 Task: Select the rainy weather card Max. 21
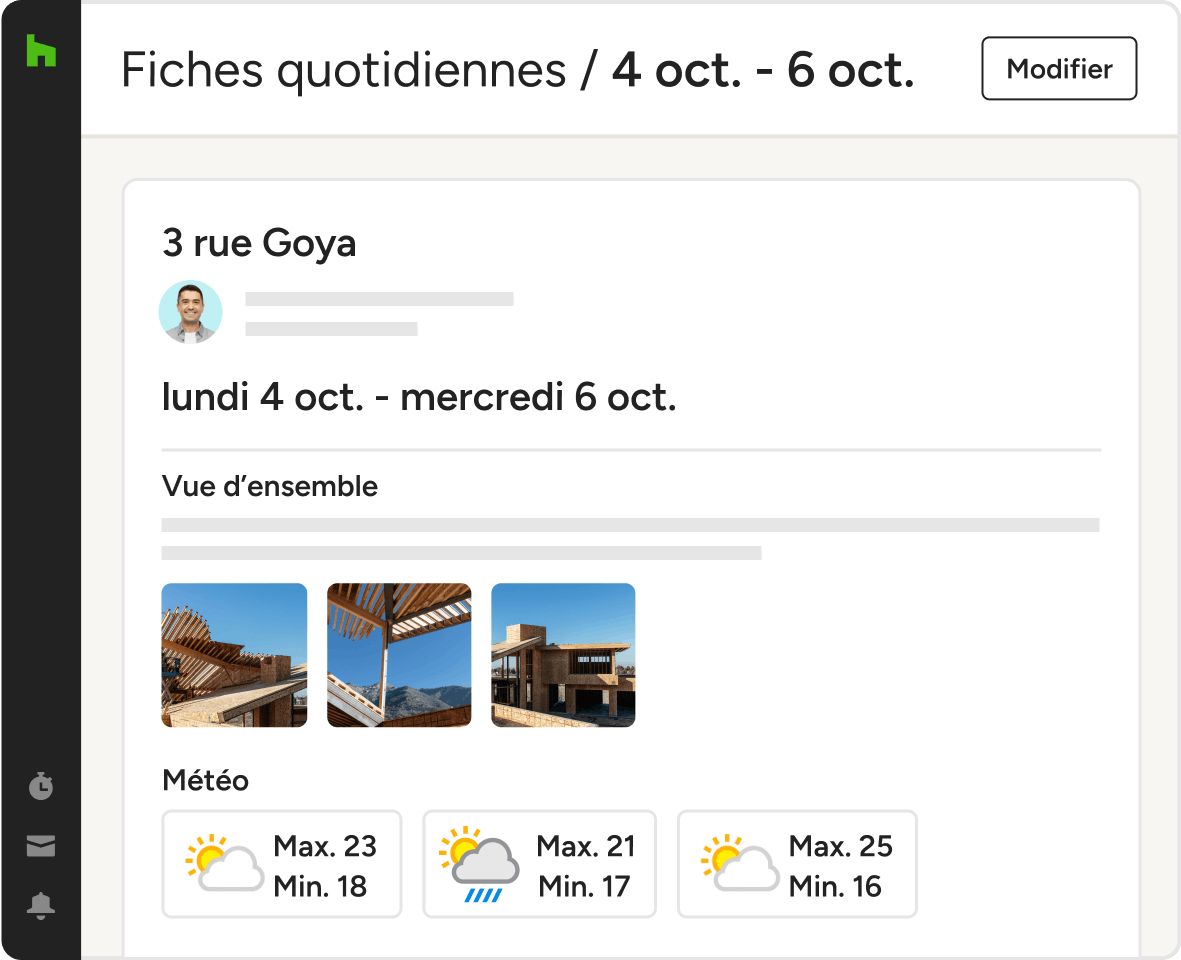click(x=539, y=864)
